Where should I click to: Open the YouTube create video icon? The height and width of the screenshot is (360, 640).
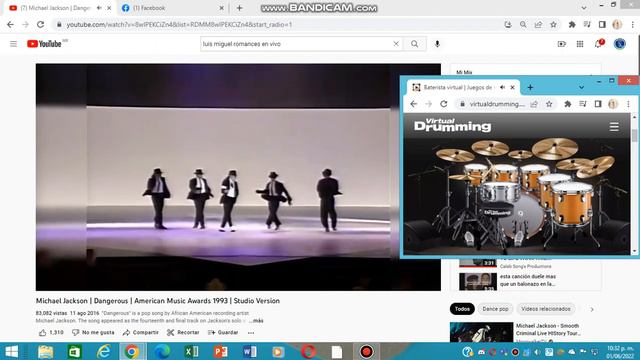click(562, 44)
